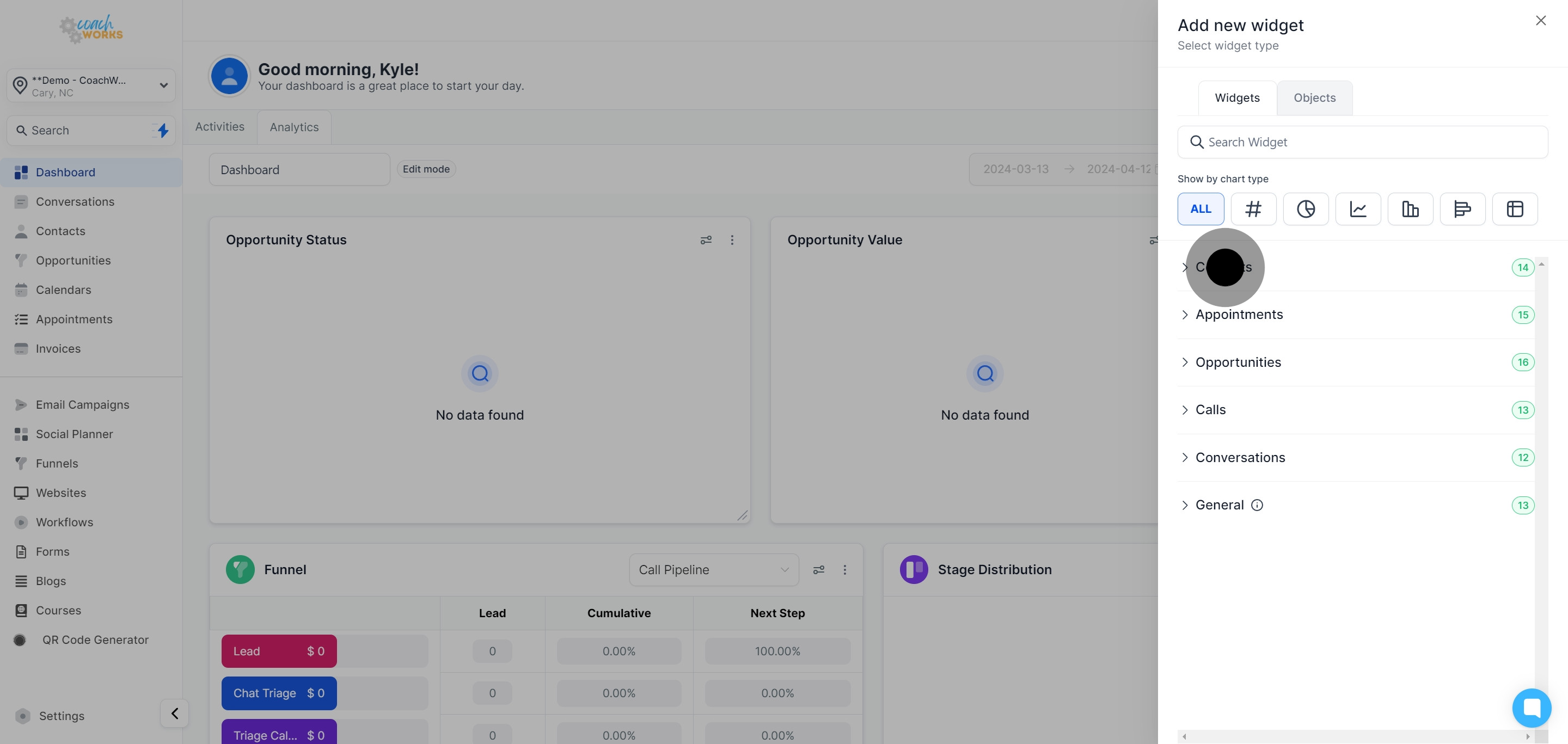Select the number chart type filter
1568x744 pixels.
[1253, 208]
